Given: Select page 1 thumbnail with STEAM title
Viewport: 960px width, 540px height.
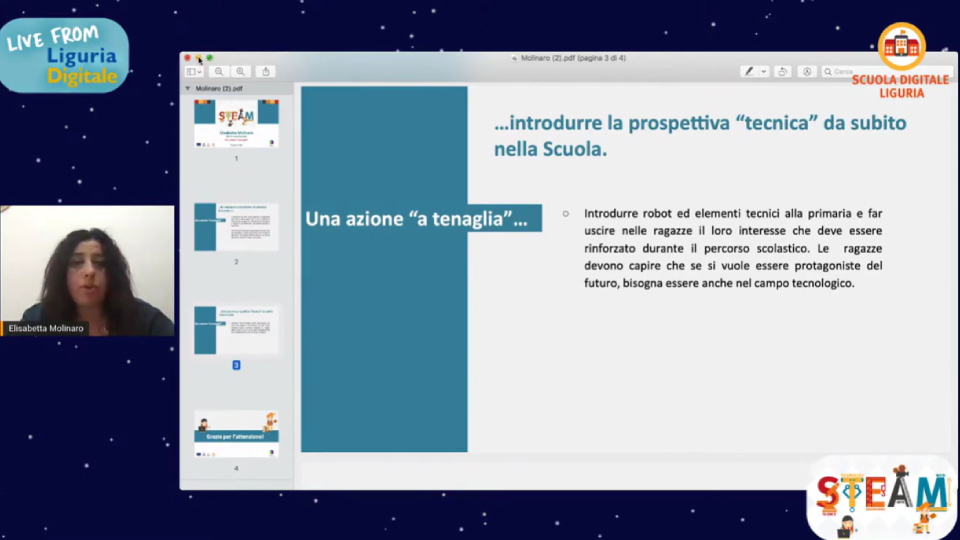Looking at the screenshot, I should [236, 124].
